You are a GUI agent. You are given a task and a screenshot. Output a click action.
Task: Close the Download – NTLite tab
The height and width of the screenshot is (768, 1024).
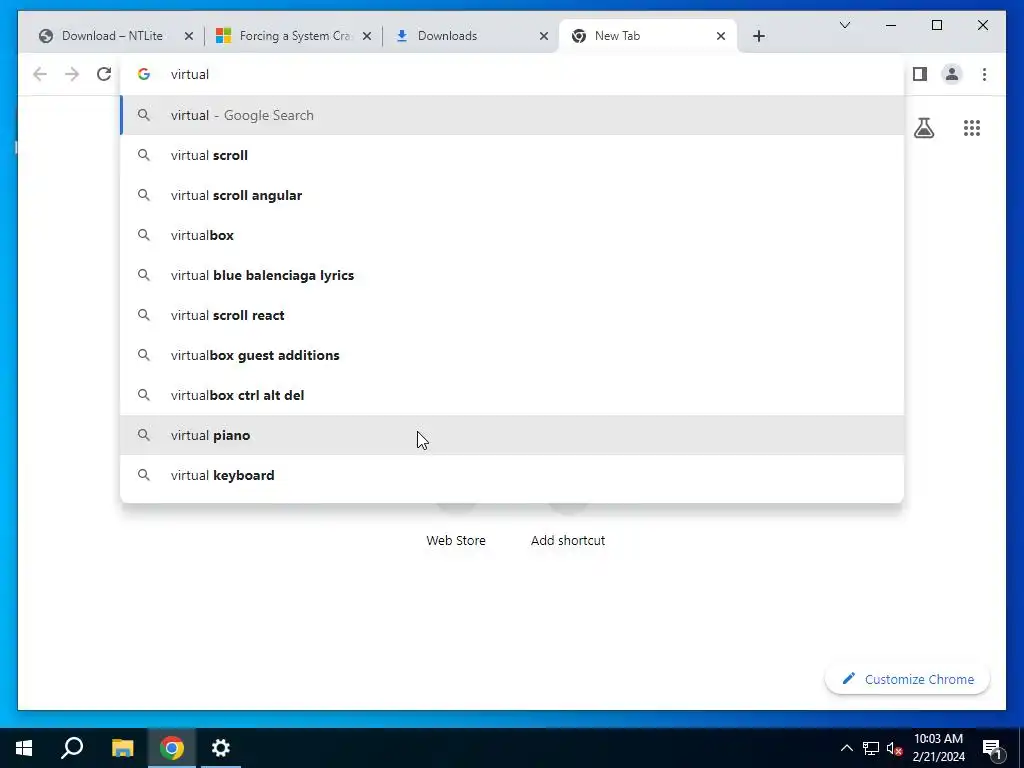pyautogui.click(x=189, y=36)
